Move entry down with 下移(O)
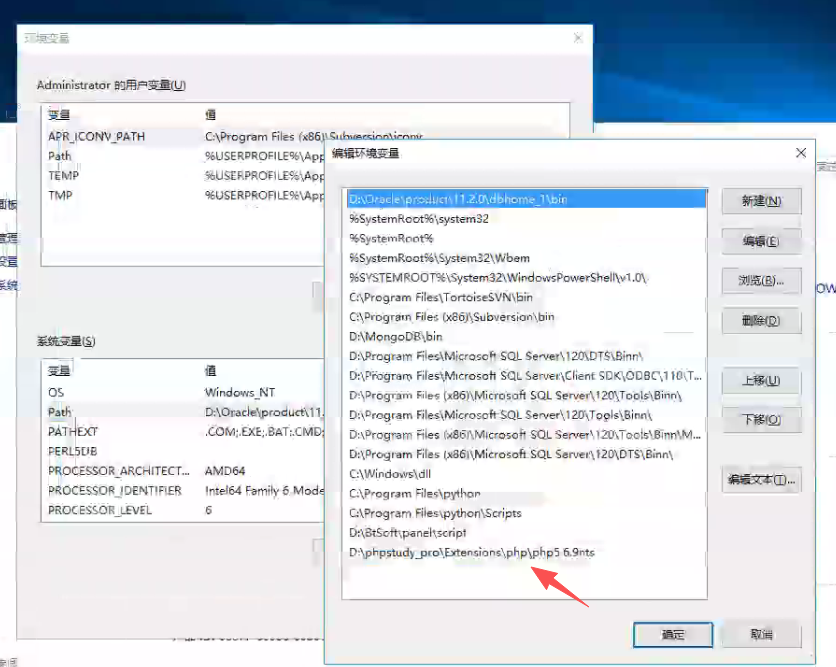The height and width of the screenshot is (667, 836). pyautogui.click(x=761, y=420)
